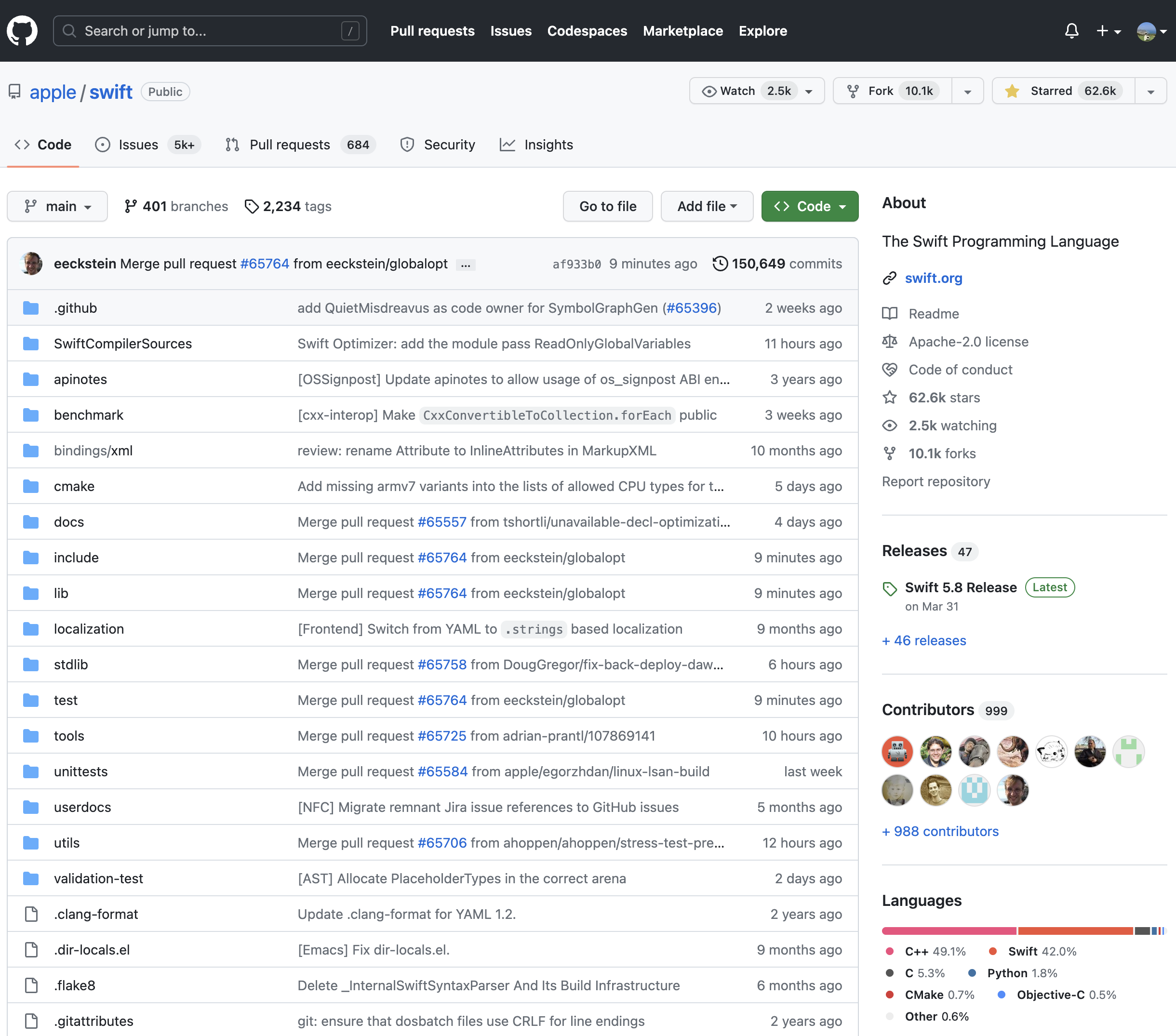Star the repository using the star icon
1176x1036 pixels.
point(1013,90)
